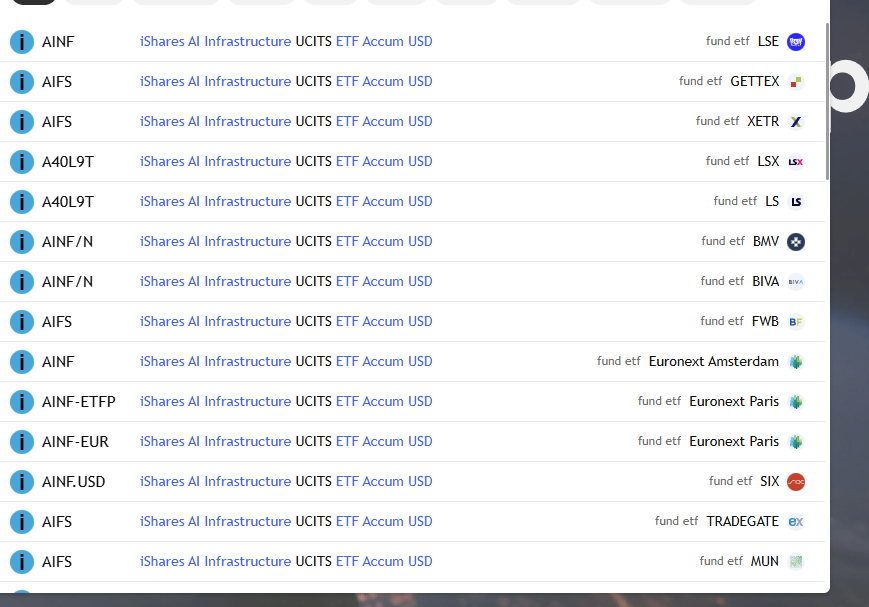Screen dimensions: 869x607
Task: Click the info icon in the TRADEGATE row
Action: 22,522
